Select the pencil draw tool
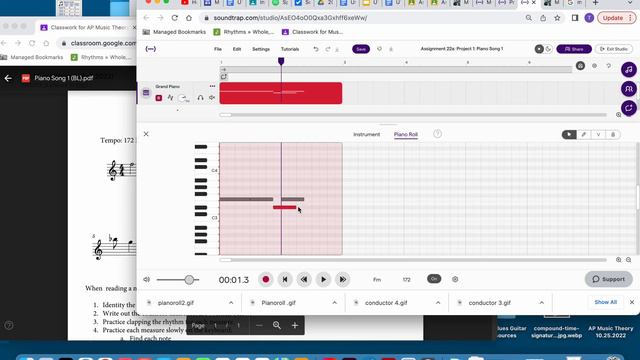640x360 pixels. coord(584,134)
